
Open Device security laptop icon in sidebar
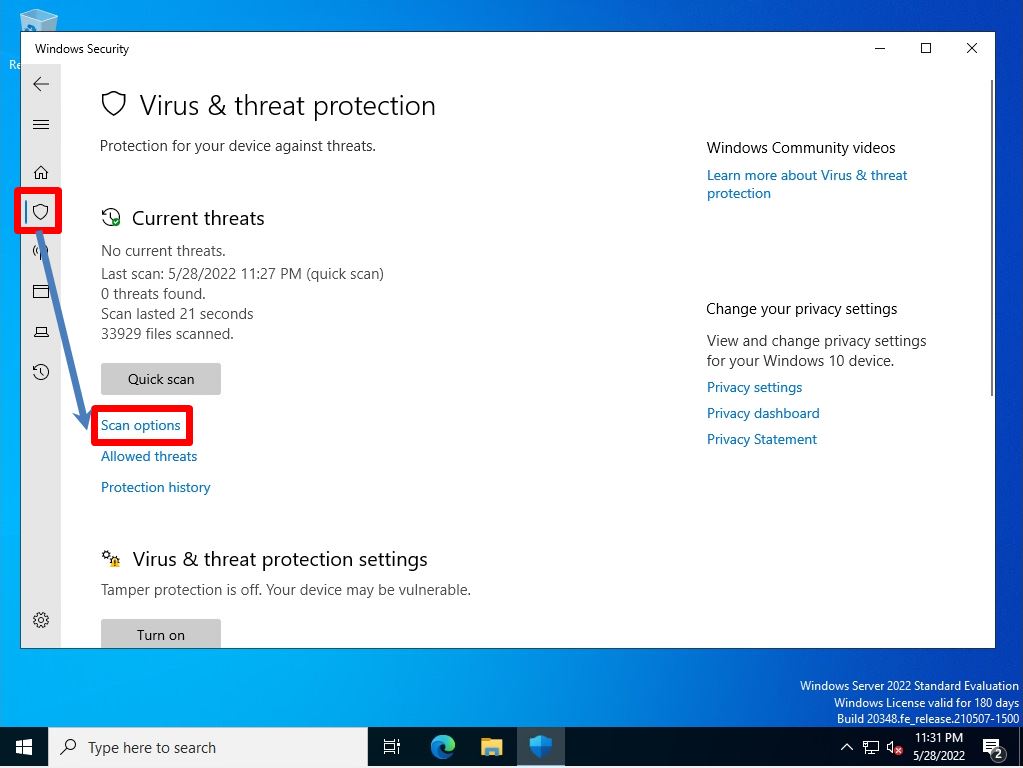click(41, 332)
